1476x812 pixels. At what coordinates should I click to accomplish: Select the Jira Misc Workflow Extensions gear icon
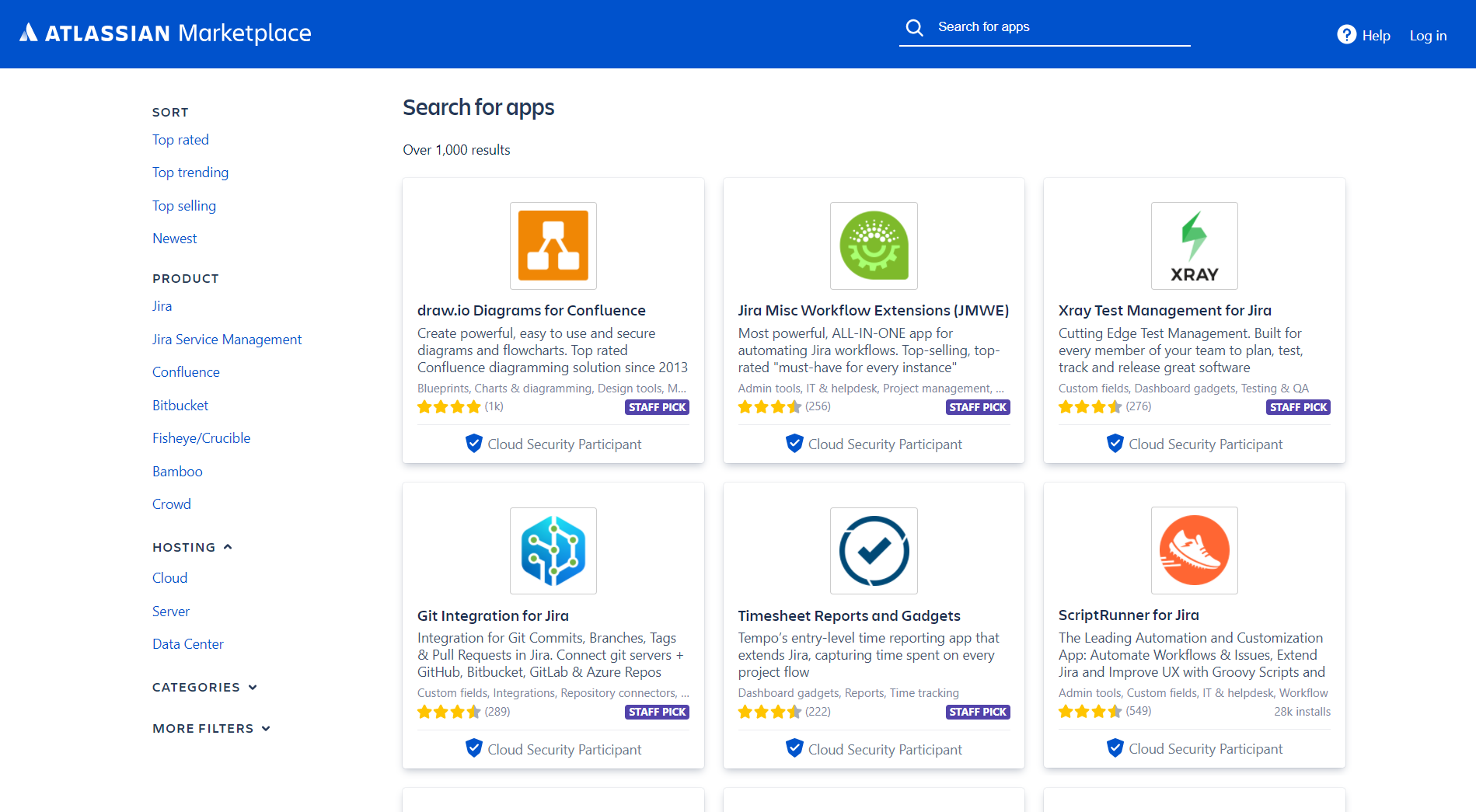873,246
